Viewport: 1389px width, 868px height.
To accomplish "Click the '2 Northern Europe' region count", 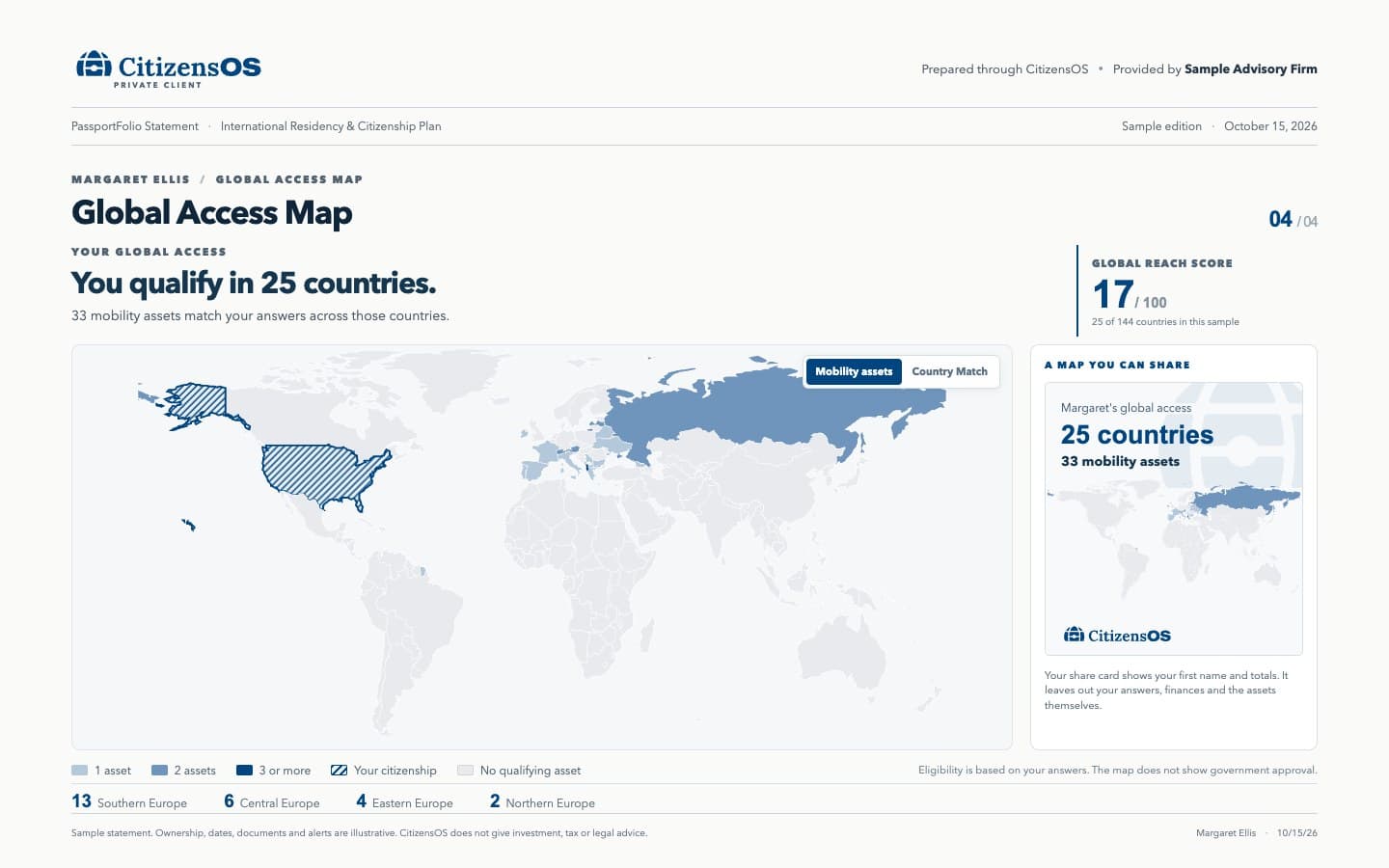I will pyautogui.click(x=542, y=801).
